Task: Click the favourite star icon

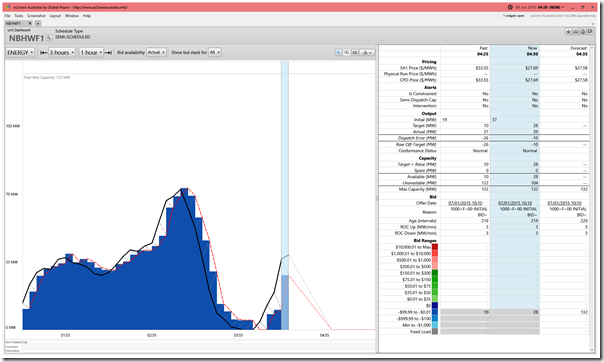Action: pos(568,32)
